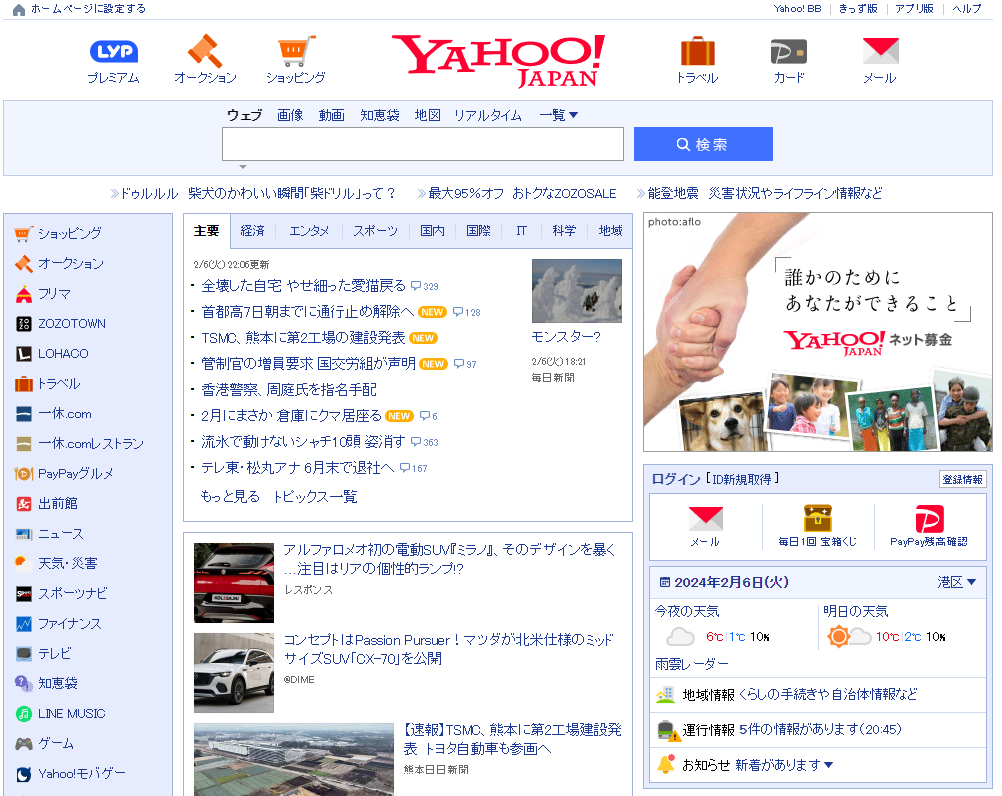Open 天気・災害 in the sidebar
This screenshot has width=1002, height=796.
[x=68, y=563]
